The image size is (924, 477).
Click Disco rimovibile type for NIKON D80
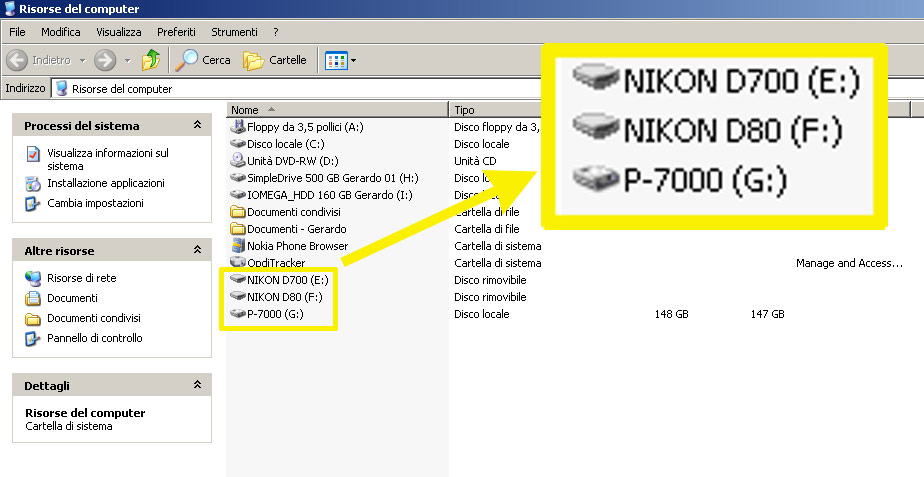[490, 297]
